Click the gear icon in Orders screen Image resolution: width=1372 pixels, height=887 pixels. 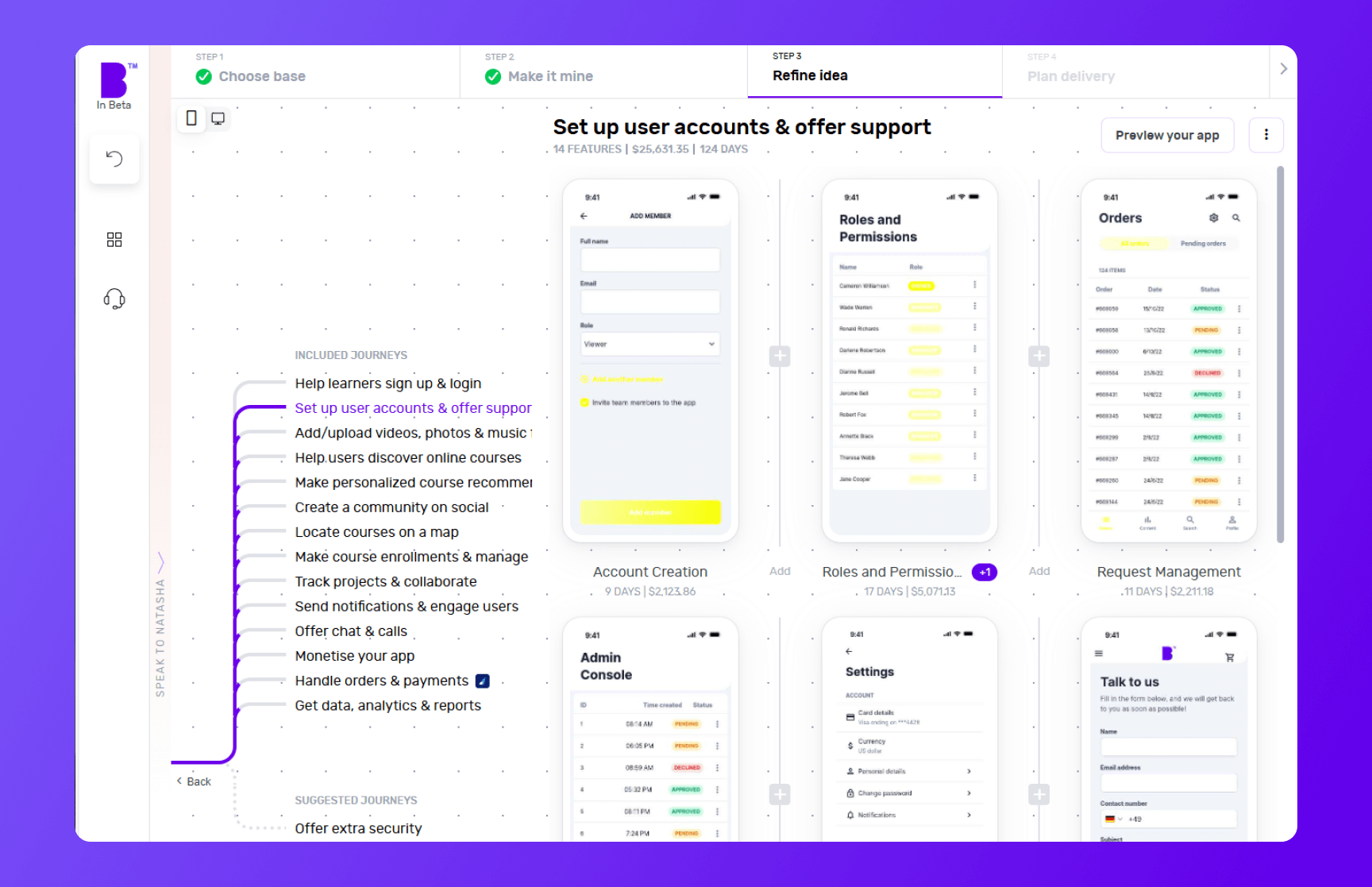[x=1213, y=218]
